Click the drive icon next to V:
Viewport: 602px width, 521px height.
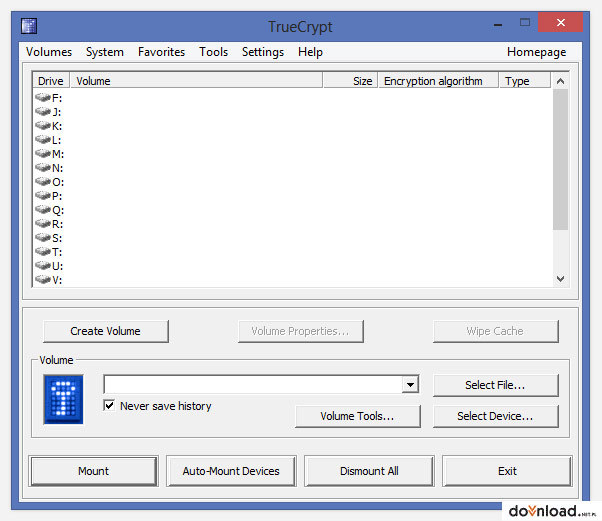43,280
